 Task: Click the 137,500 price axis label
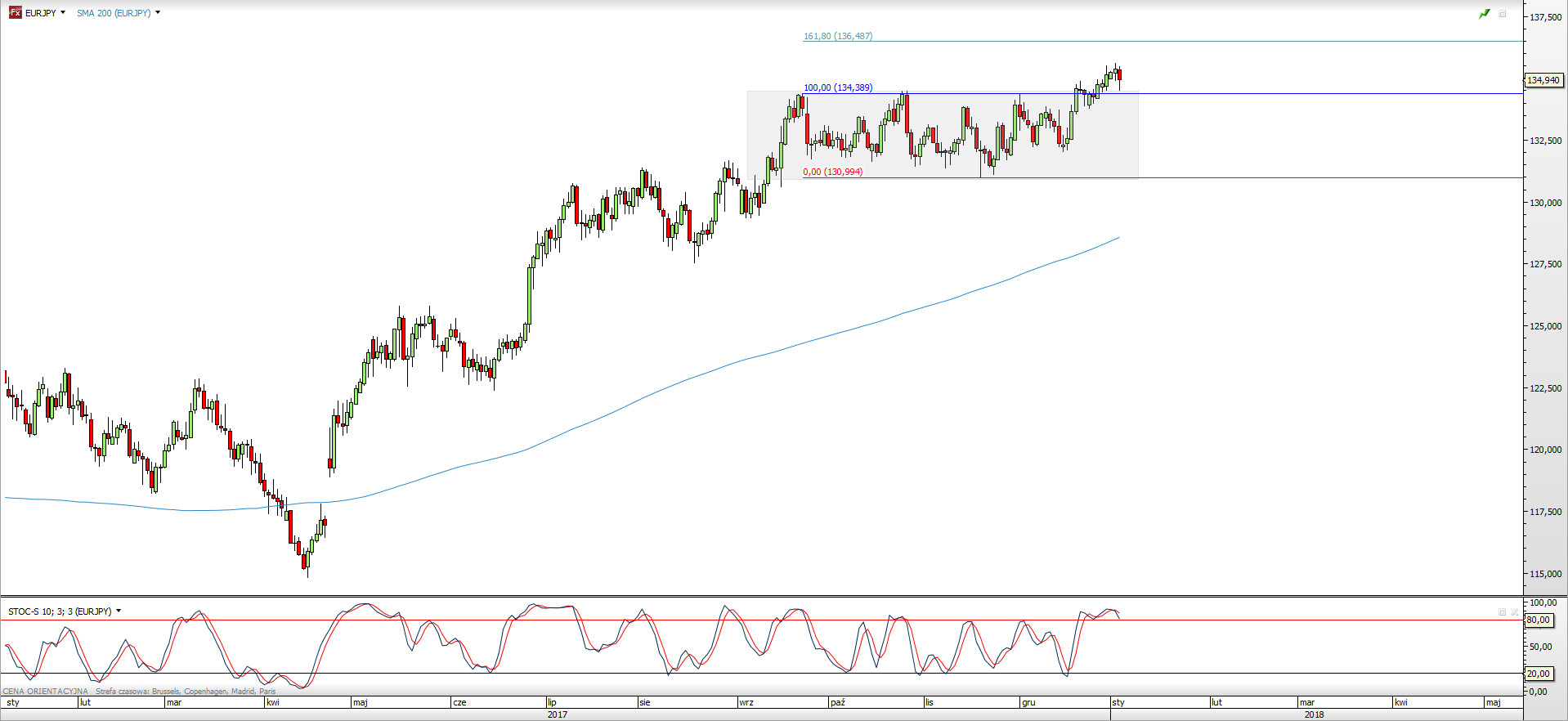coord(1546,17)
